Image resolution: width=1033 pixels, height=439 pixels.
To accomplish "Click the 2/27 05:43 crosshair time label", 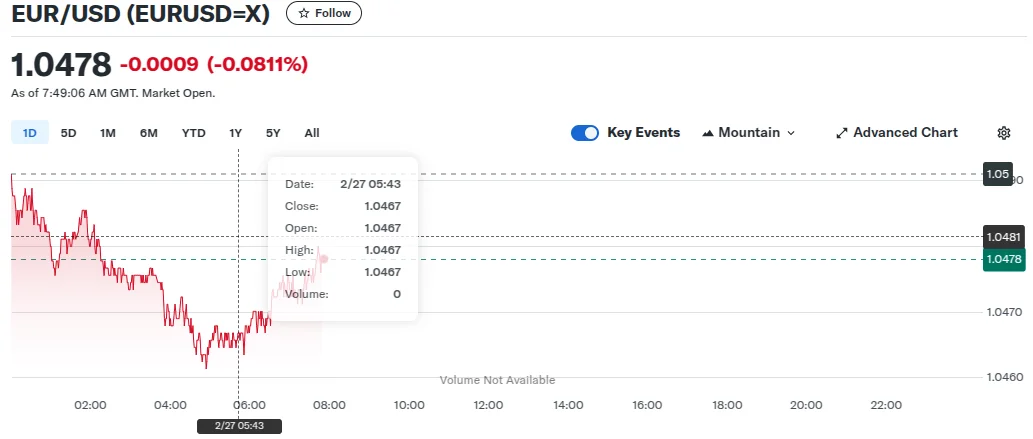I will [x=238, y=426].
